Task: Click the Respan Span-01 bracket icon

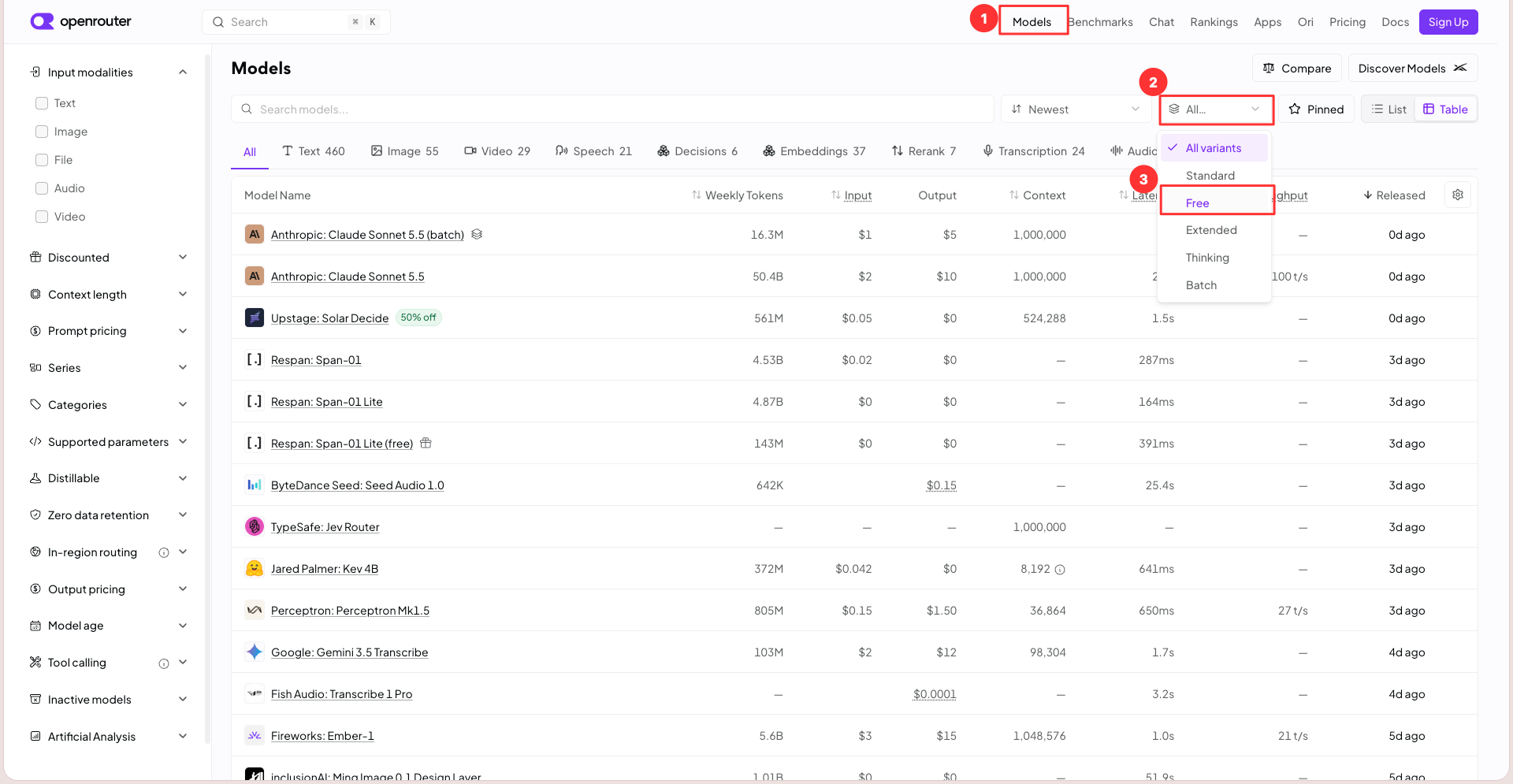Action: [x=255, y=359]
